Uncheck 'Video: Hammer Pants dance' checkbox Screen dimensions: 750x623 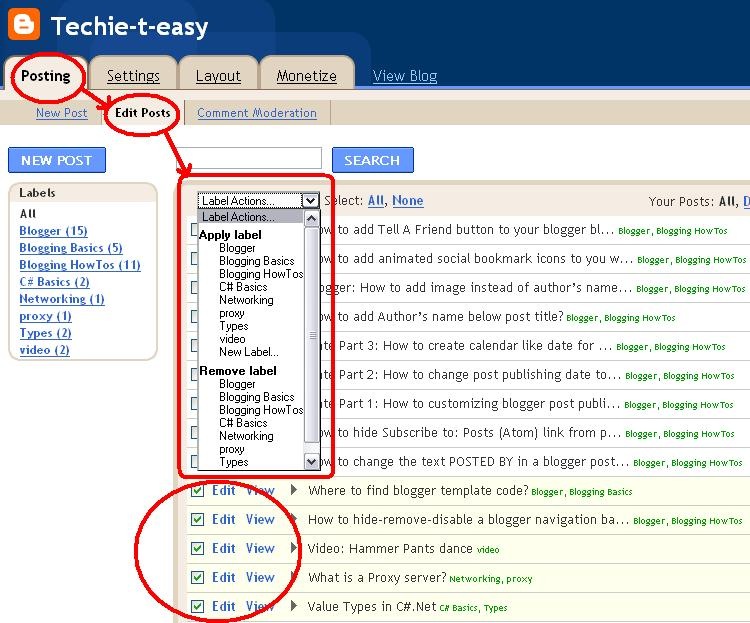click(198, 549)
